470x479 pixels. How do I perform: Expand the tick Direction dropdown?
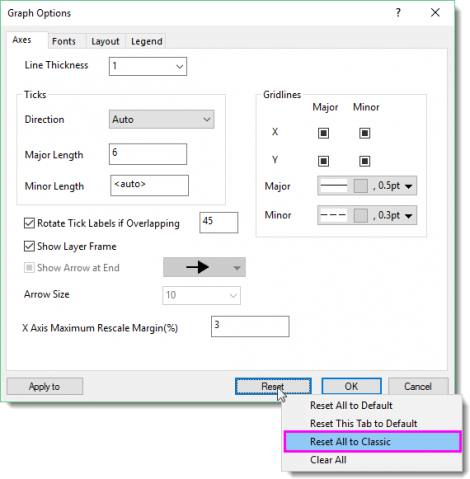click(162, 119)
